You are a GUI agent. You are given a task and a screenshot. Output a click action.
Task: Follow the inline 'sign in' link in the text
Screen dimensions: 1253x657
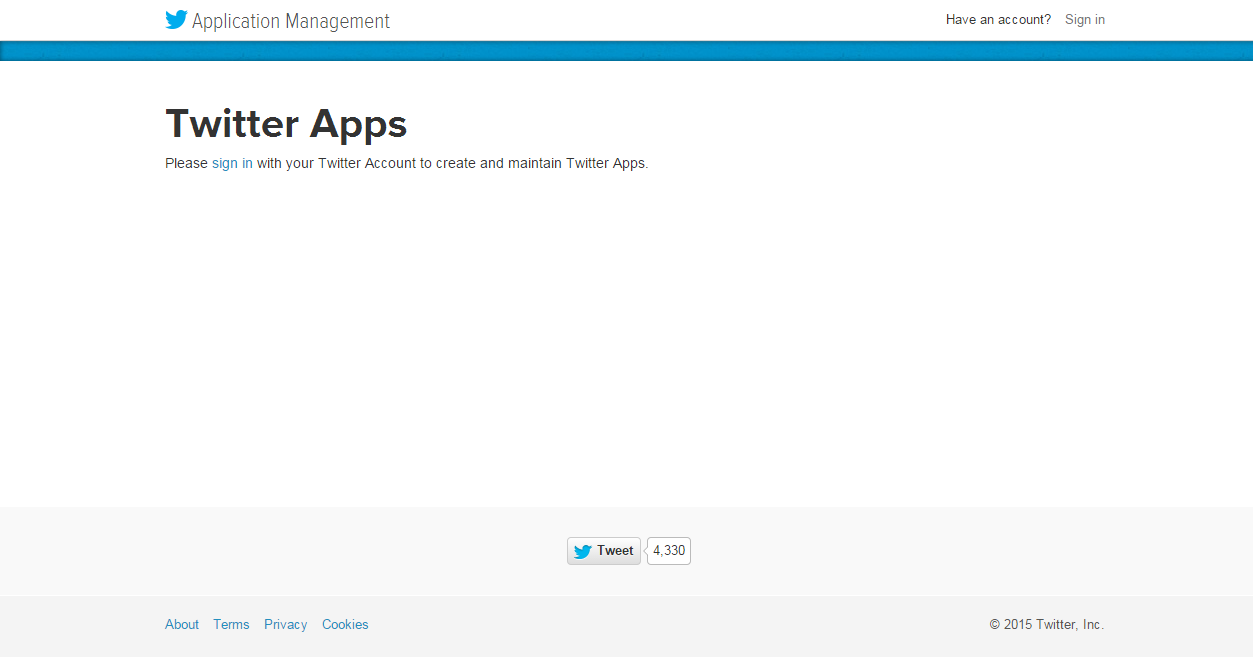(x=232, y=163)
